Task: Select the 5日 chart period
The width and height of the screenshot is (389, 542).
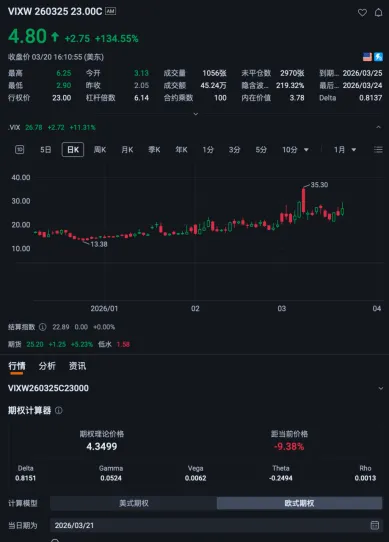Action: 46,150
